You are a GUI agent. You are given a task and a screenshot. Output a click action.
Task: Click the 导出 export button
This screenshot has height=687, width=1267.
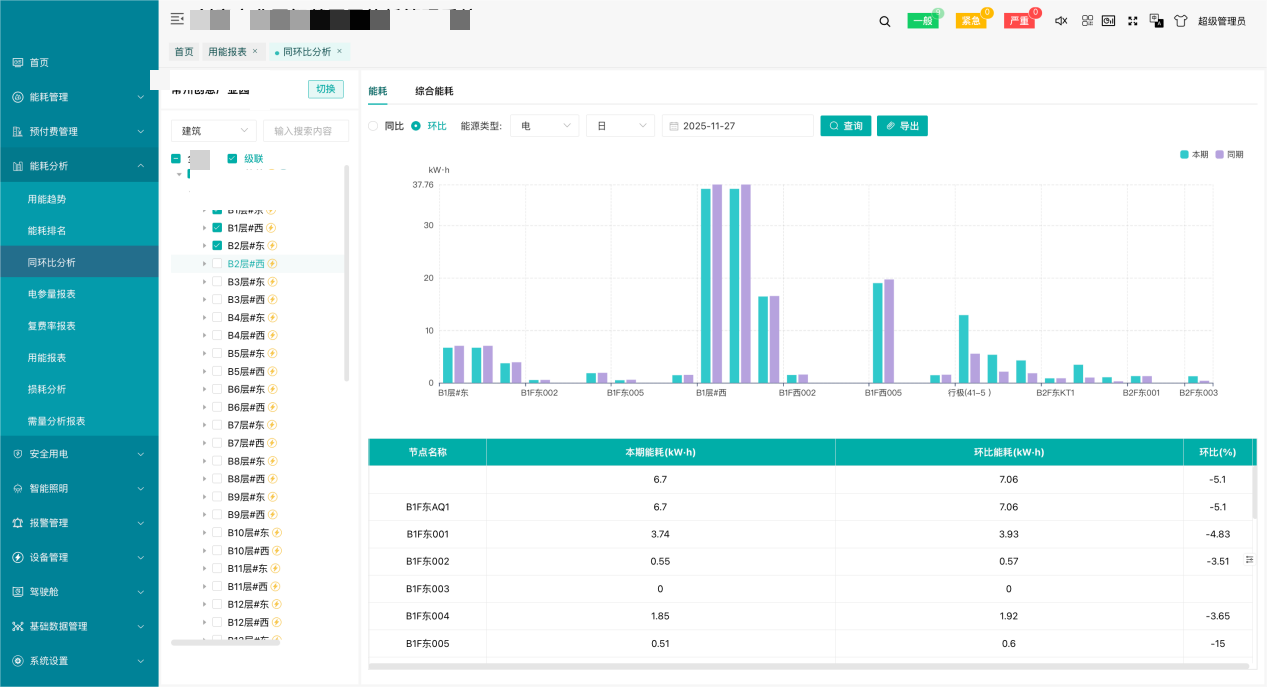pos(901,125)
